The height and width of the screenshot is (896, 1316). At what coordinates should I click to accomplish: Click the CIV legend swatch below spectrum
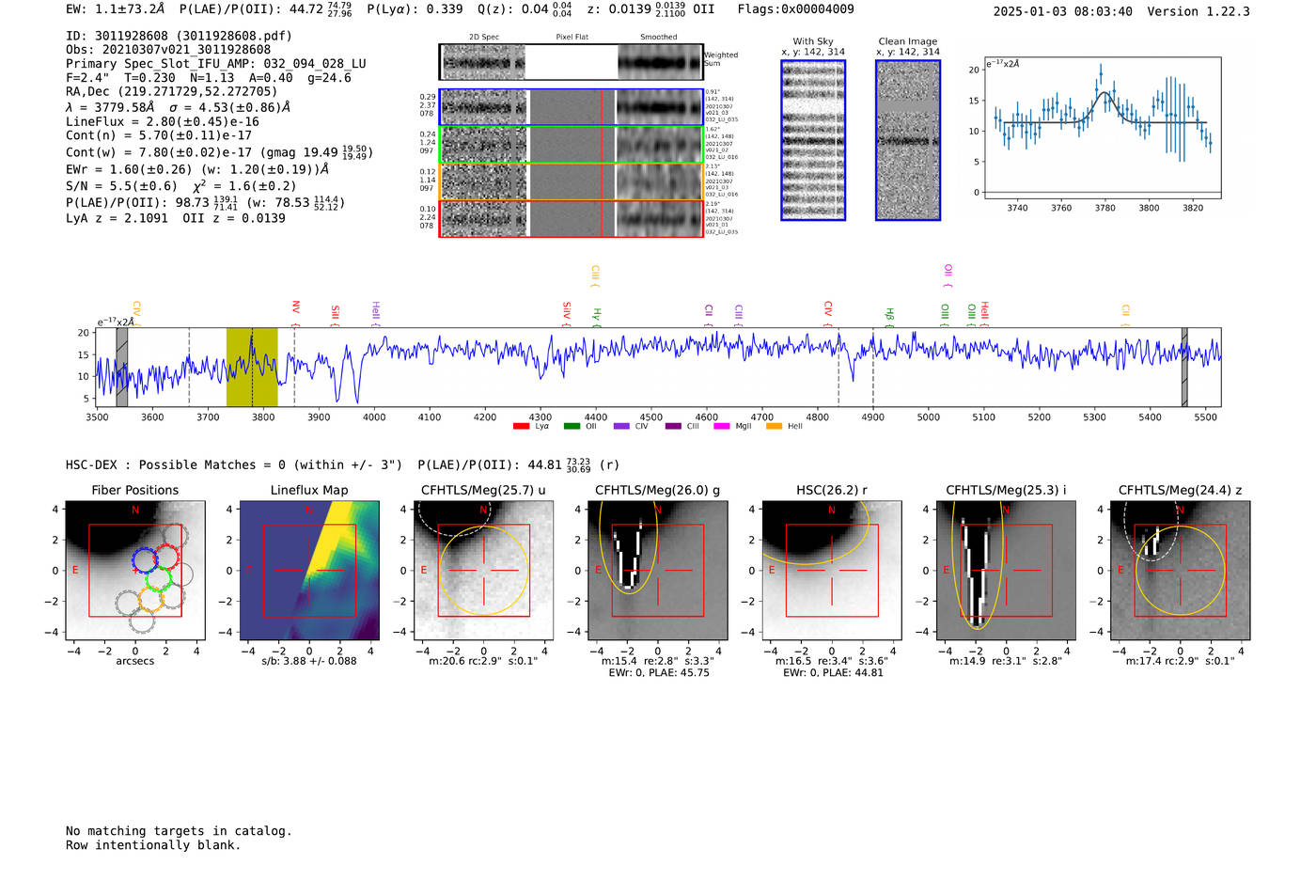click(621, 427)
